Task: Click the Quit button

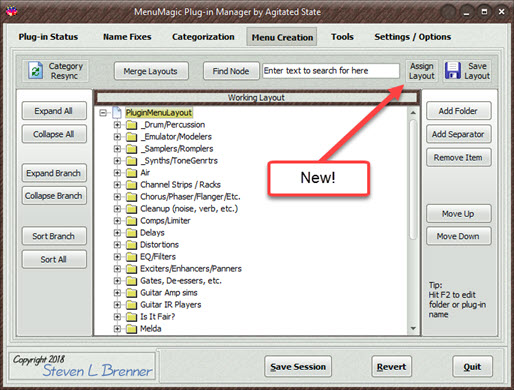Action: point(472,366)
